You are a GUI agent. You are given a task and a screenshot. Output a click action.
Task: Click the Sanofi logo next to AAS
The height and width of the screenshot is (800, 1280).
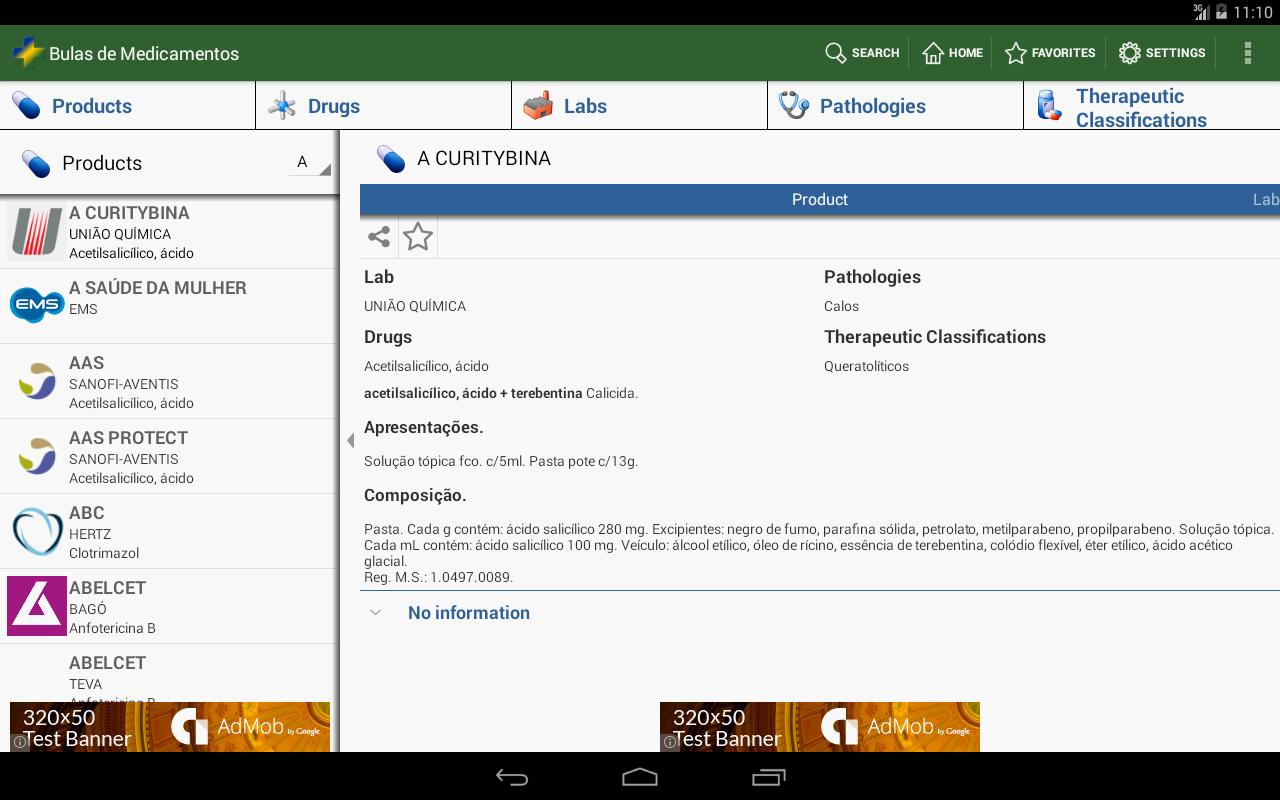click(37, 381)
